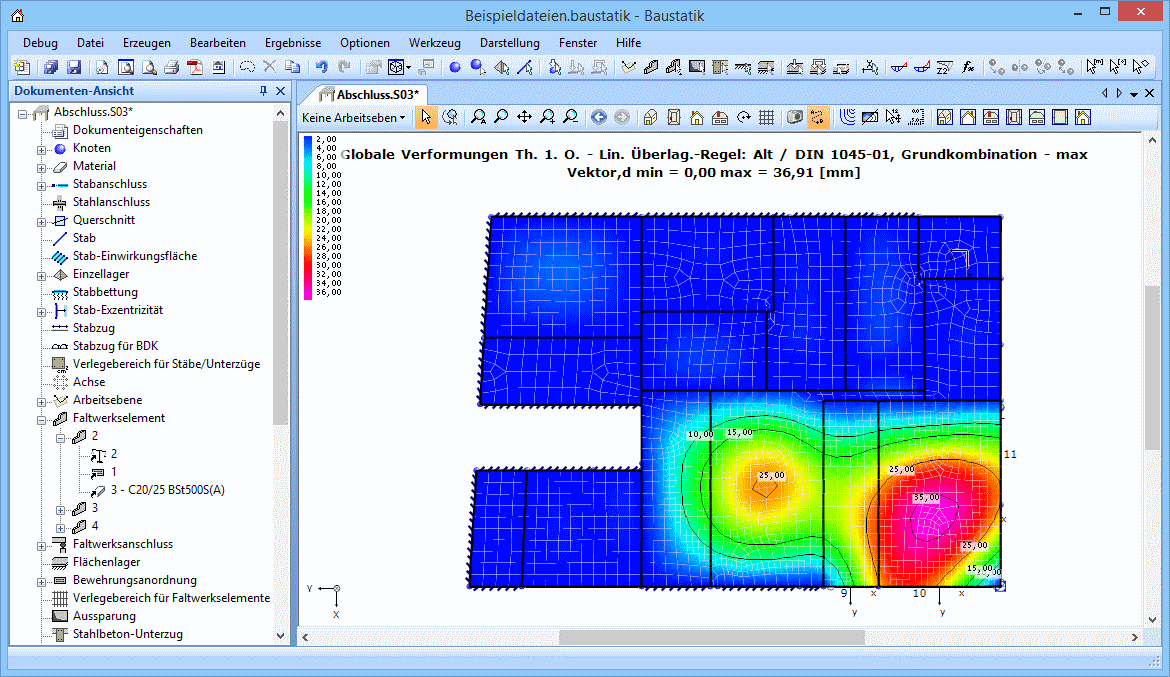Collapse the Faltwerkselement tree node
This screenshot has height=677, width=1170.
[42, 419]
